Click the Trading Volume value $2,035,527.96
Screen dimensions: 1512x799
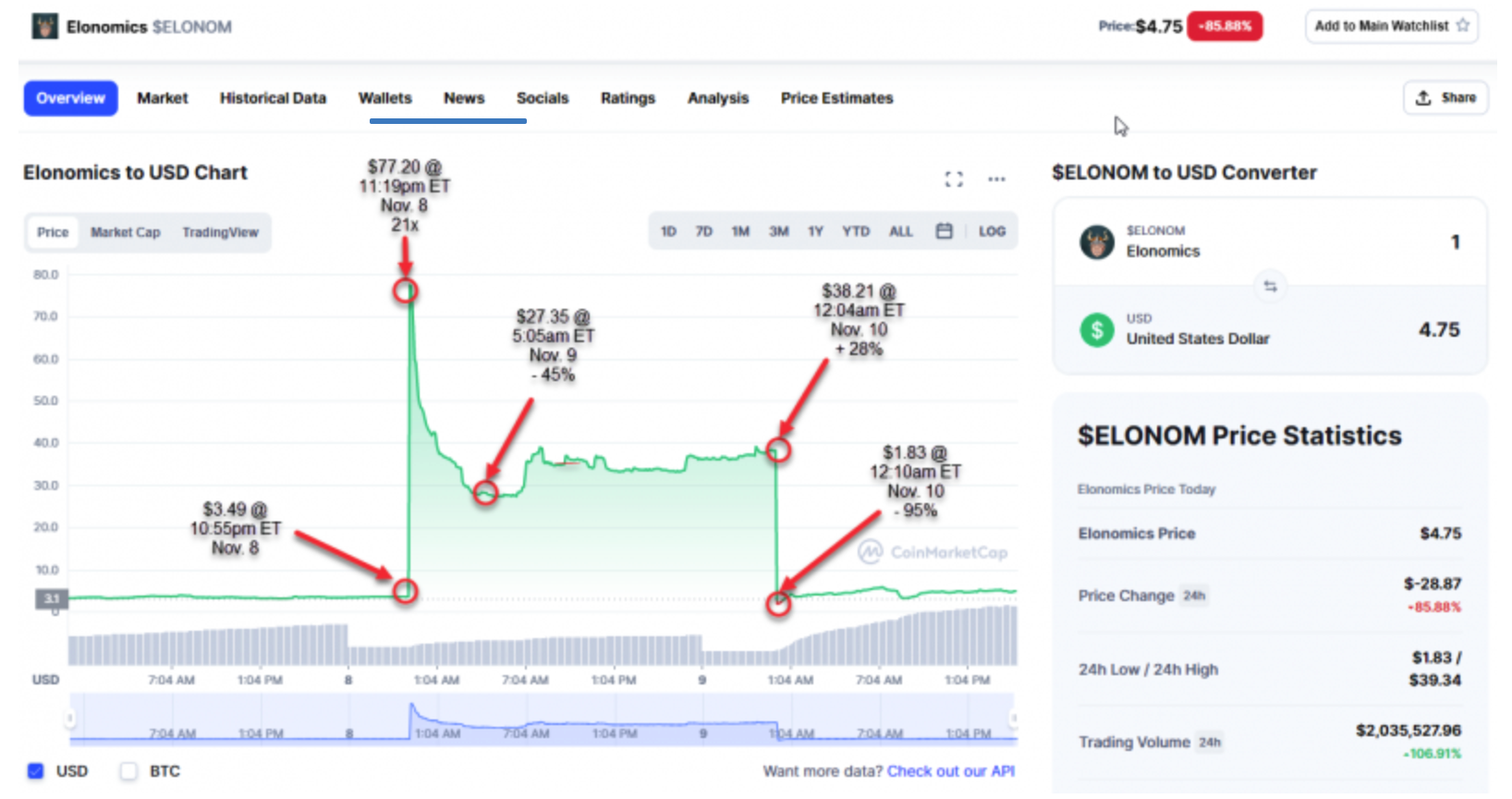pyautogui.click(x=1408, y=731)
